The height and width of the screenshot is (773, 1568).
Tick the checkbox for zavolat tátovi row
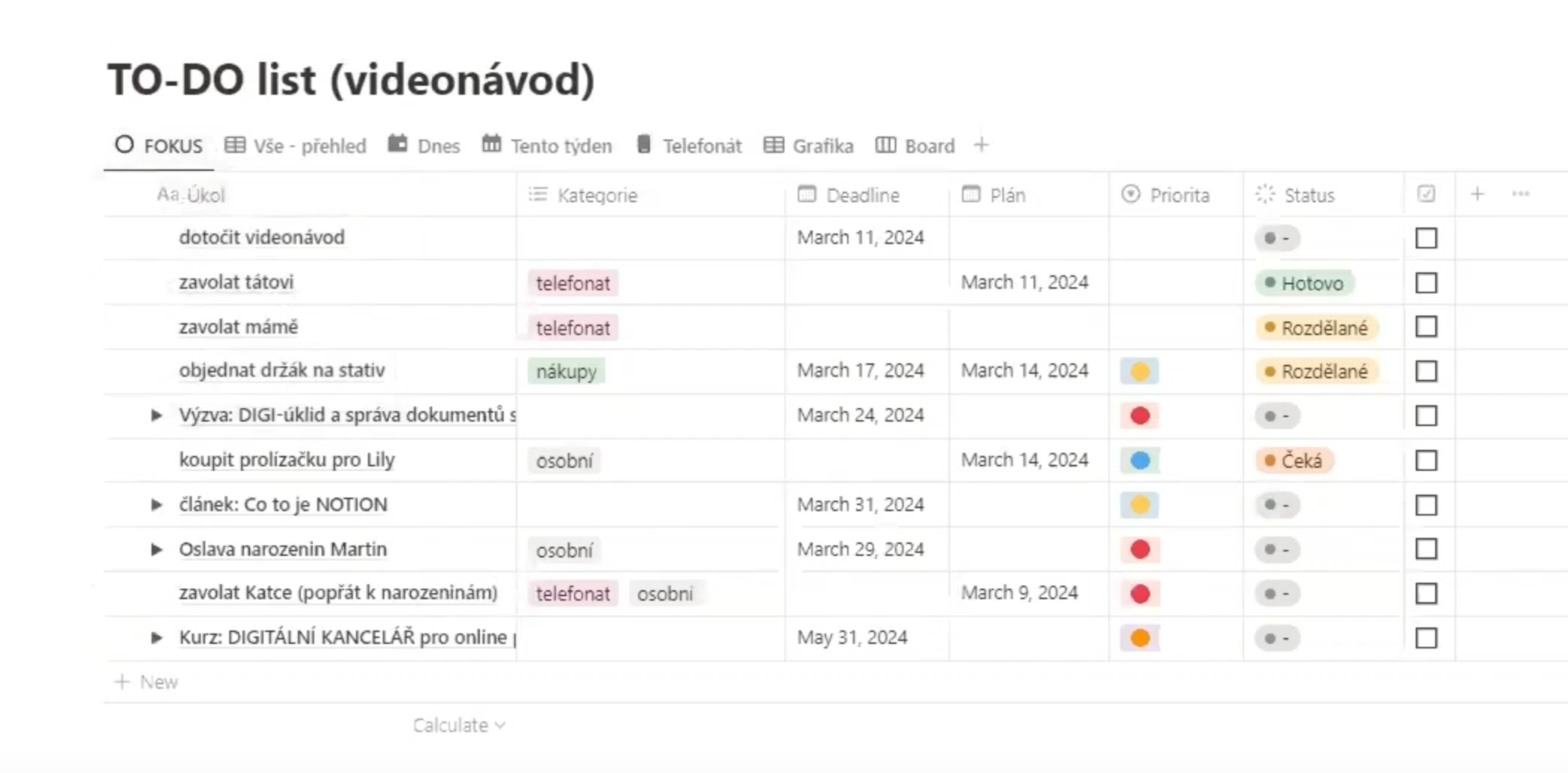[1426, 283]
